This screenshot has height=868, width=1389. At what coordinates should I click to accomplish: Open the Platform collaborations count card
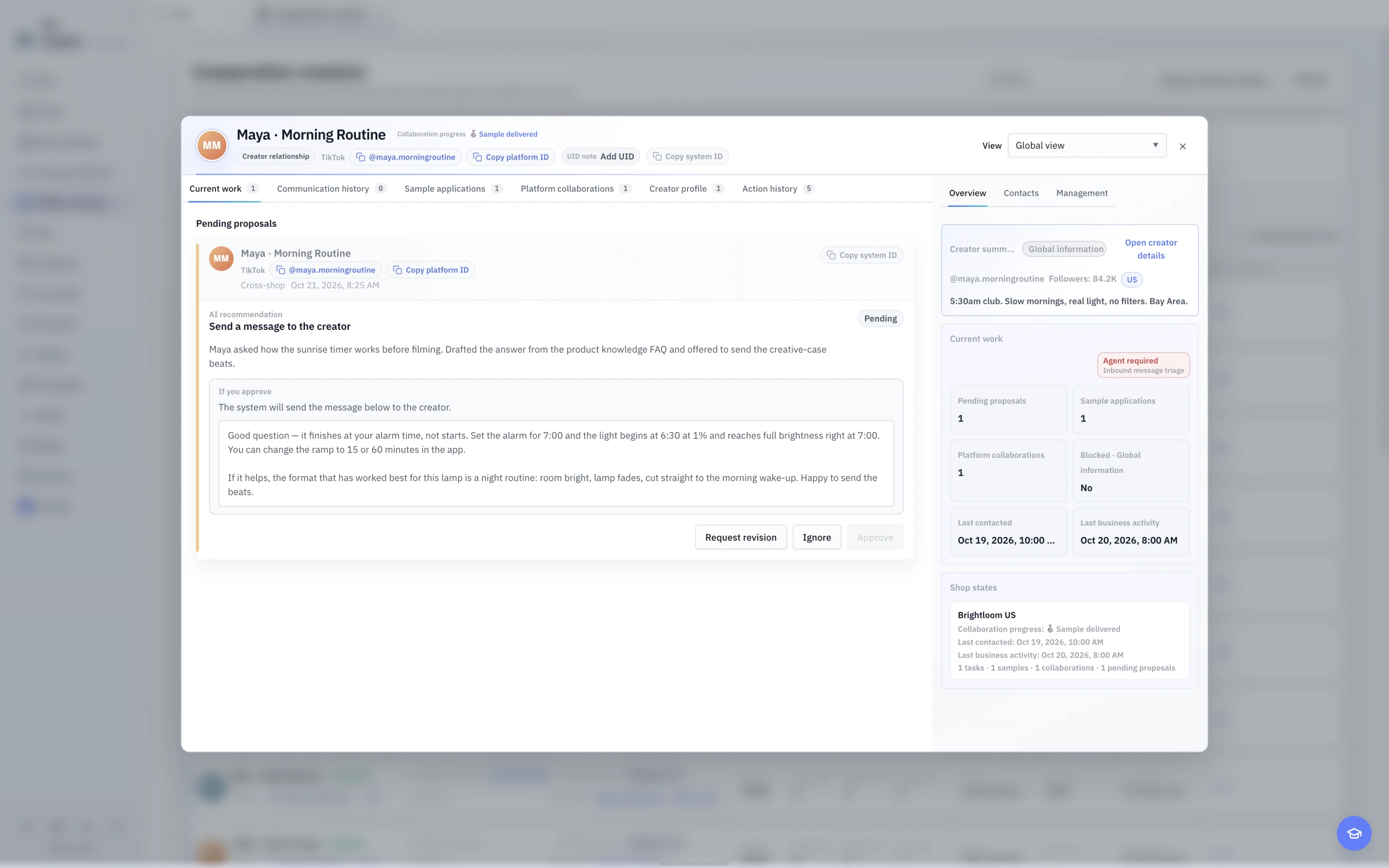1008,471
